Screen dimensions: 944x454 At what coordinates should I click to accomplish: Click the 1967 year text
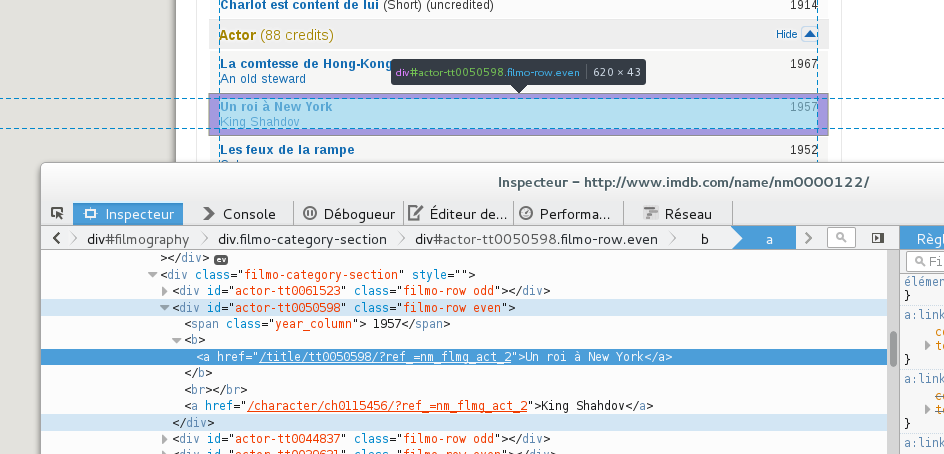coord(804,64)
